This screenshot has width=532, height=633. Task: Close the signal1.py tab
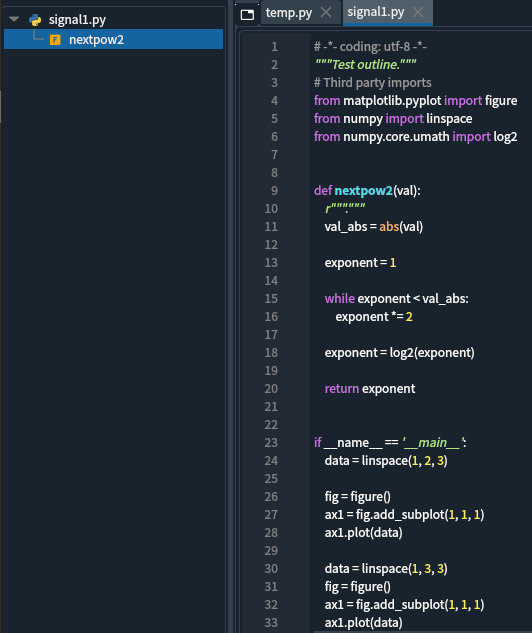[418, 13]
